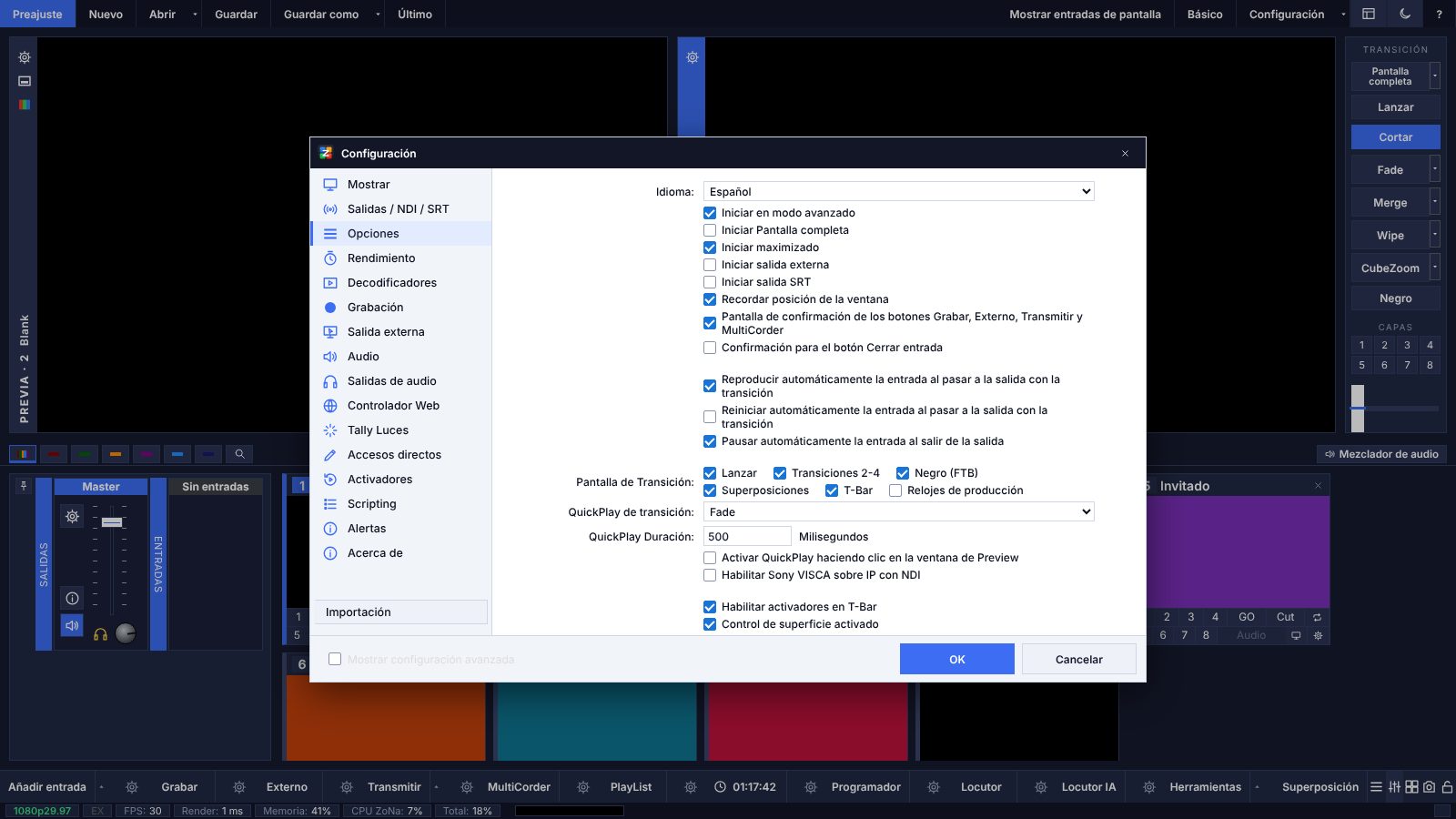
Task: Expand the Fade transition options arrow
Action: pos(1435,169)
